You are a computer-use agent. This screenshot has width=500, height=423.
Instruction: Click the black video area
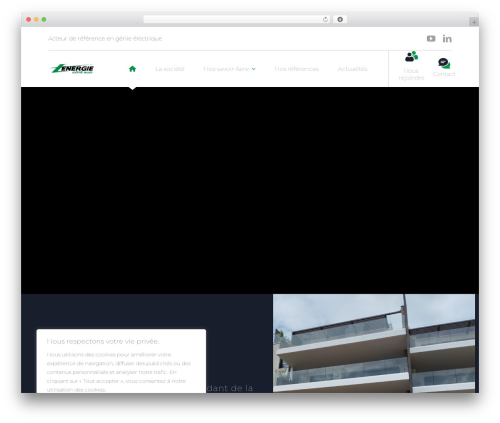250,190
